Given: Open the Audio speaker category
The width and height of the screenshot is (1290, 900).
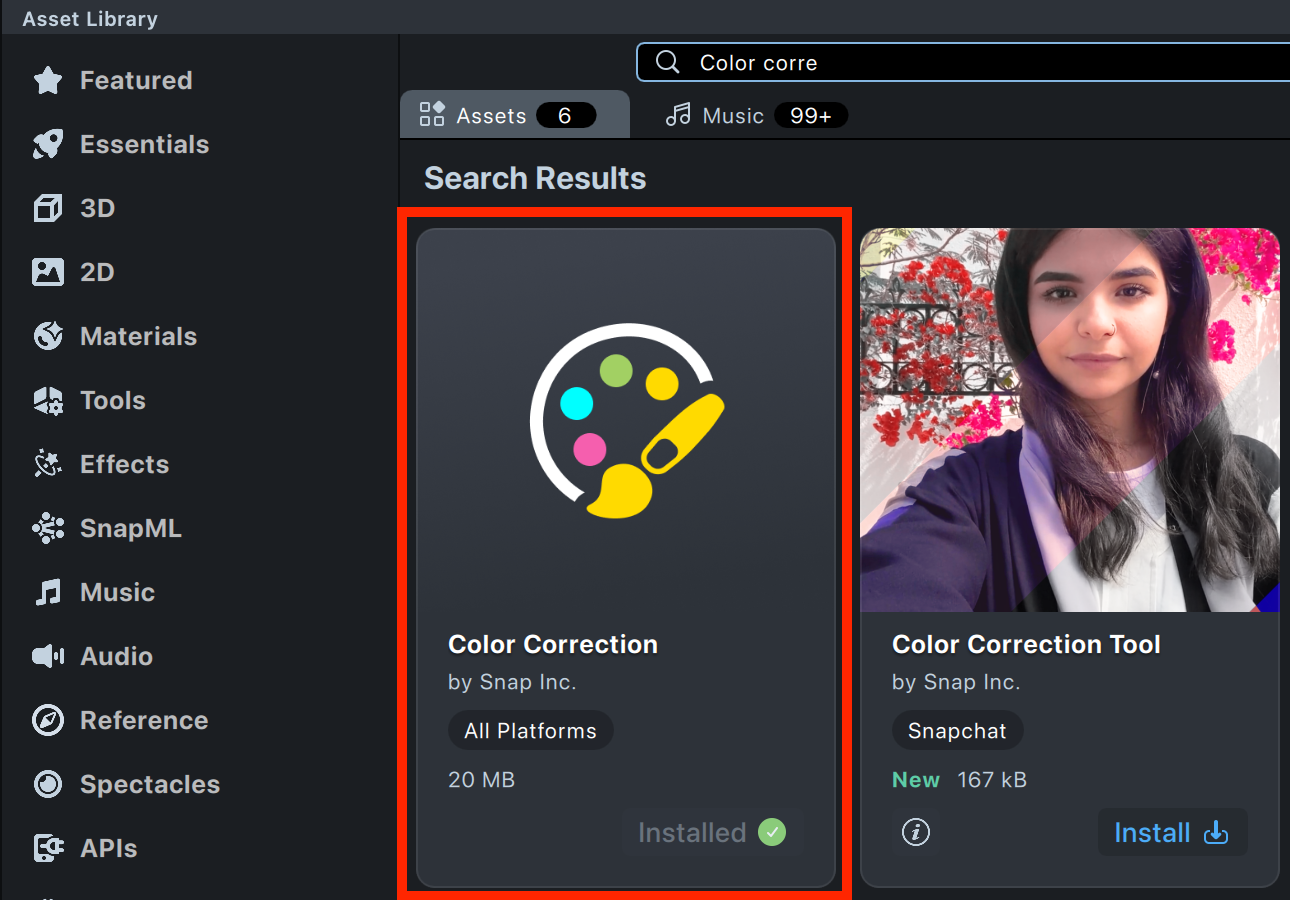Looking at the screenshot, I should 48,657.
